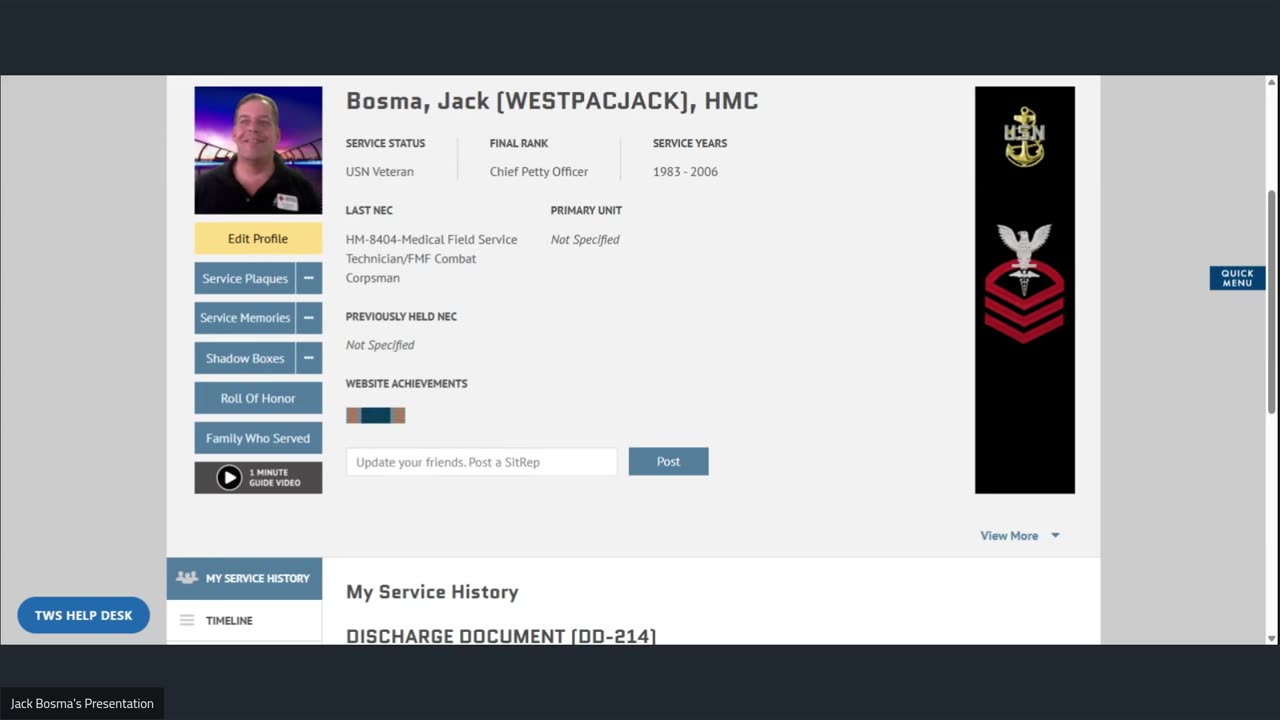This screenshot has width=1280, height=720.
Task: Open Shadow Boxes
Action: [245, 358]
